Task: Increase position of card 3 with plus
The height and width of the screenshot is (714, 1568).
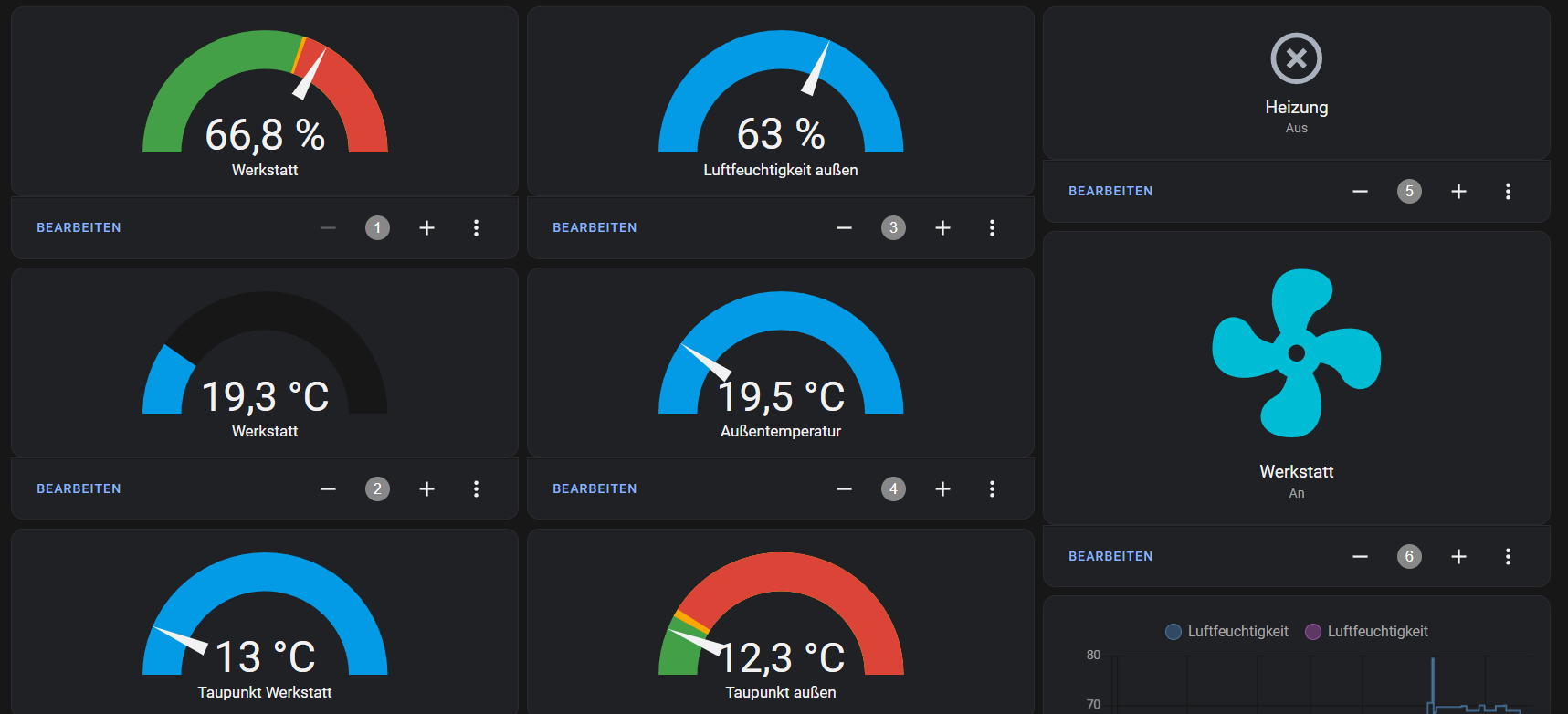Action: pos(942,227)
